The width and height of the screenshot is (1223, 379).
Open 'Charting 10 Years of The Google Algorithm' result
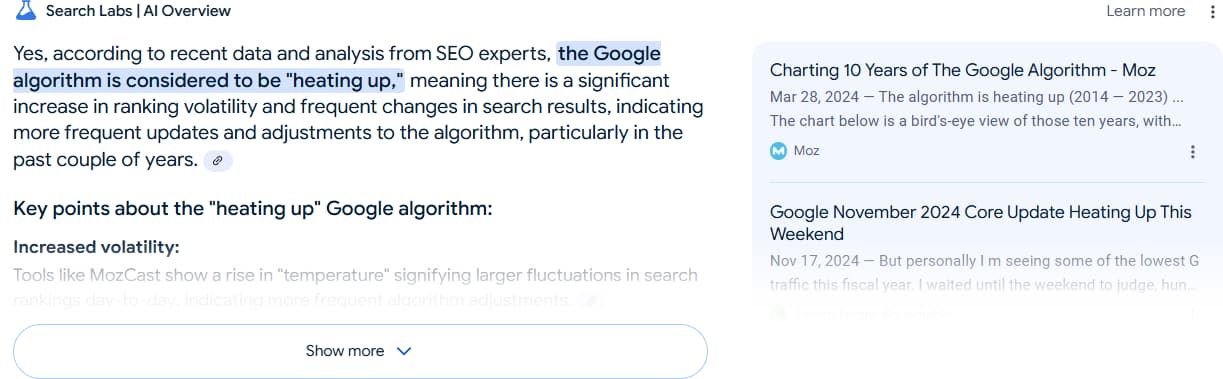coord(963,70)
